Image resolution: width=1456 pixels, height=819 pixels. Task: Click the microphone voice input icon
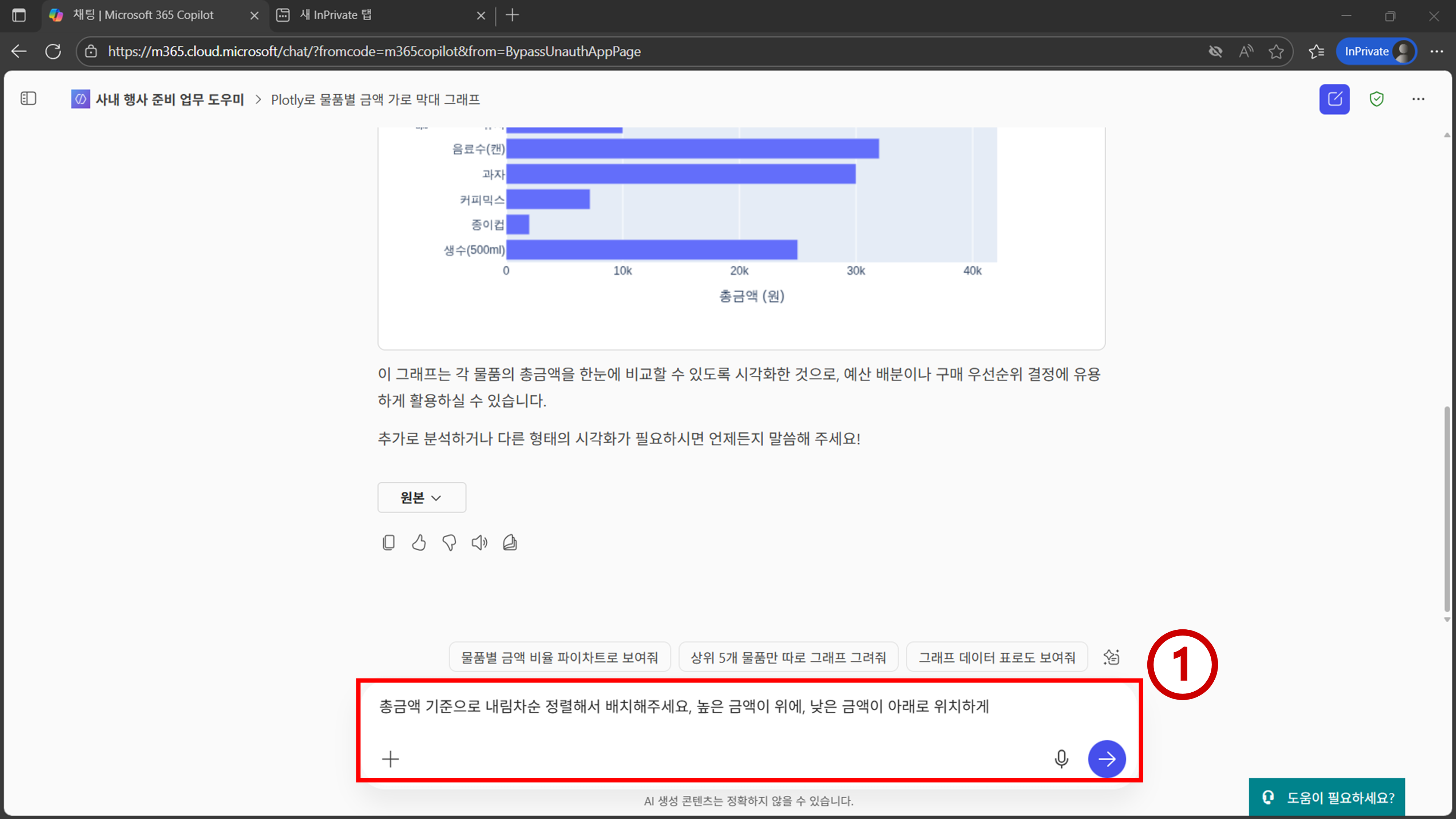[1061, 759]
